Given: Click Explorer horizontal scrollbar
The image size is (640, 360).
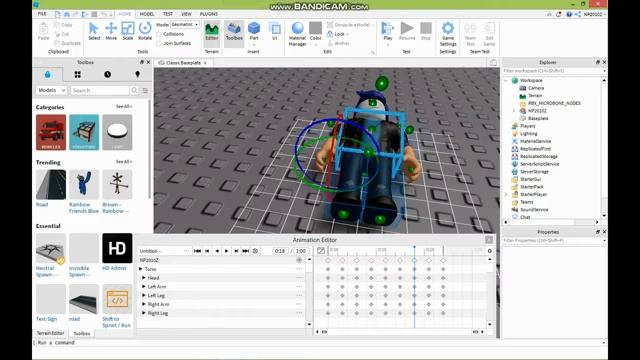Looking at the screenshot, I should click(x=551, y=222).
